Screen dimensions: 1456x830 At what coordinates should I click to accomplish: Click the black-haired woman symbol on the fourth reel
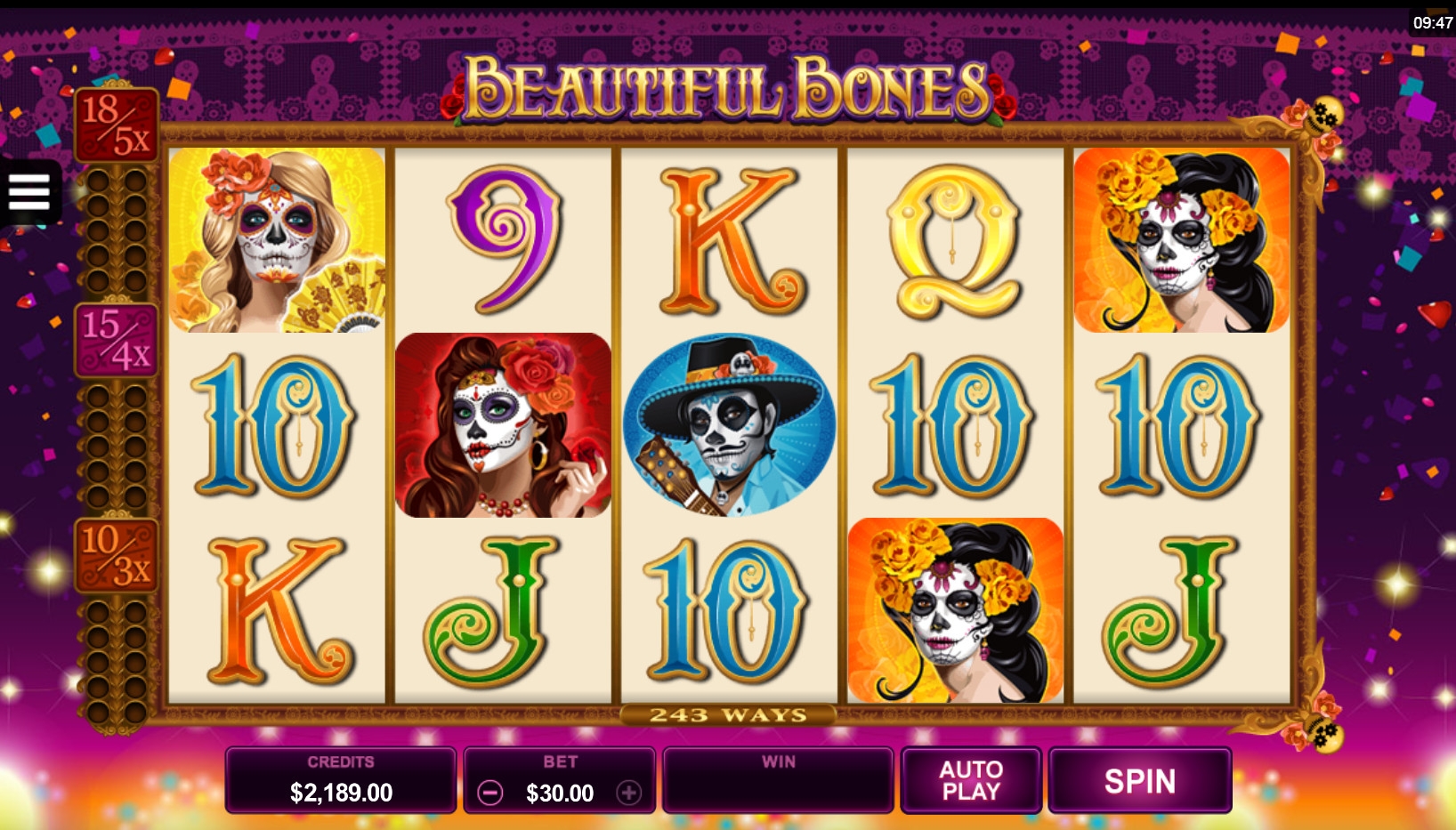955,610
